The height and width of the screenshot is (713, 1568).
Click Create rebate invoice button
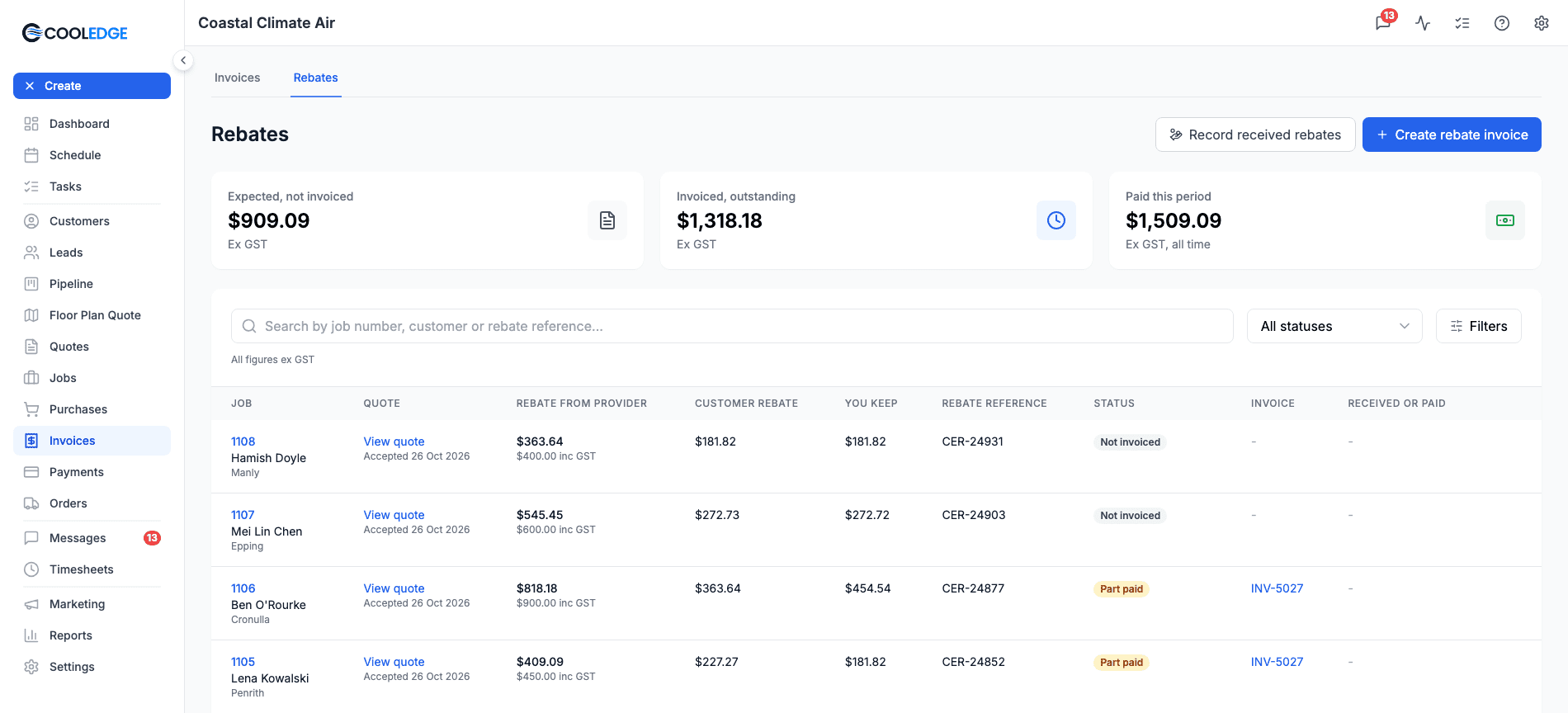(x=1452, y=135)
